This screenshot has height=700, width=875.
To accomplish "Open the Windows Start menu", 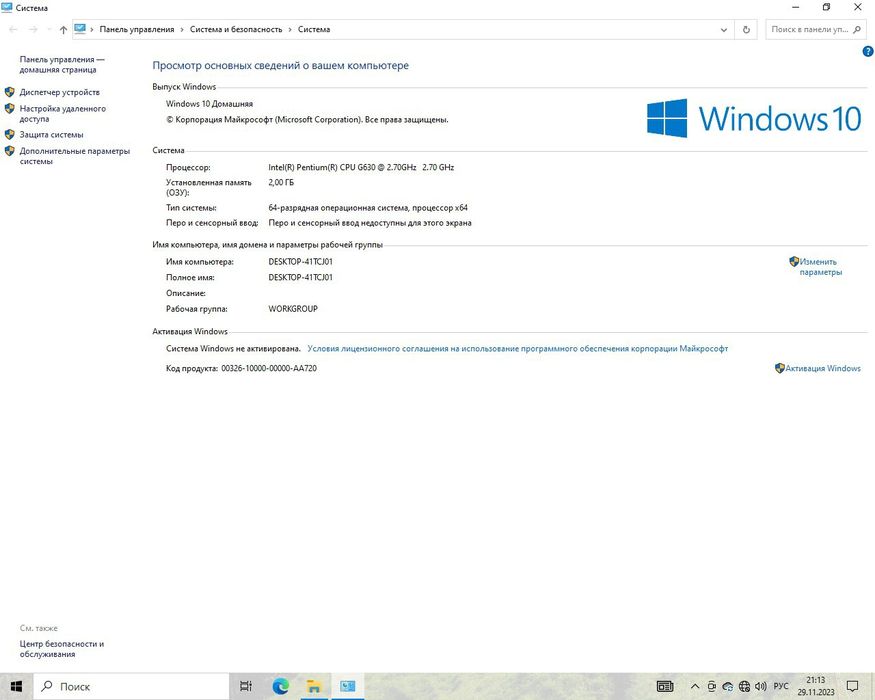I will pyautogui.click(x=16, y=686).
